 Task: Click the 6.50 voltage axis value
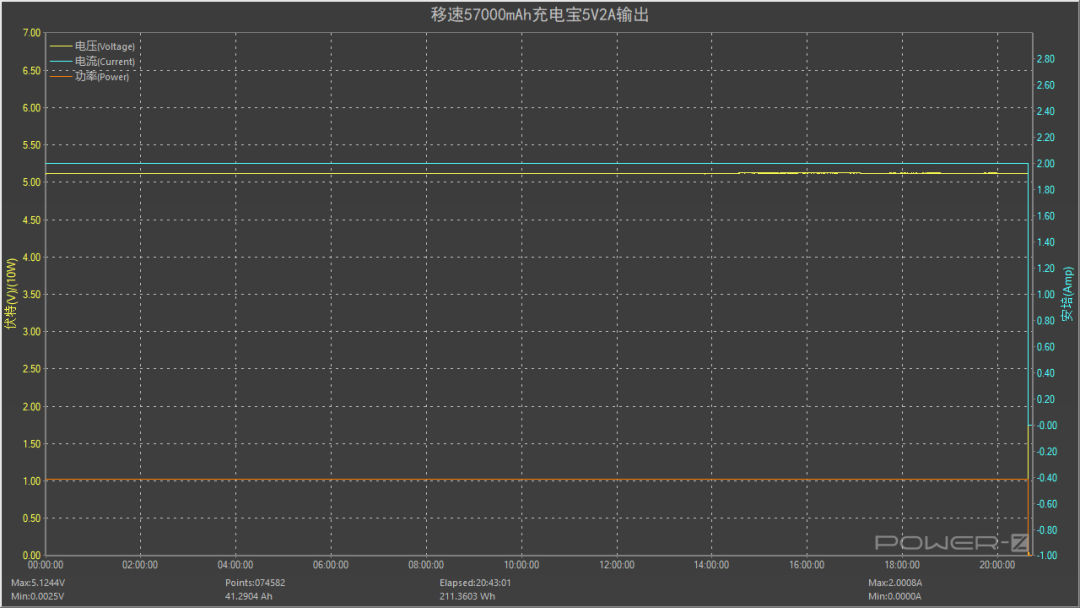tap(32, 70)
